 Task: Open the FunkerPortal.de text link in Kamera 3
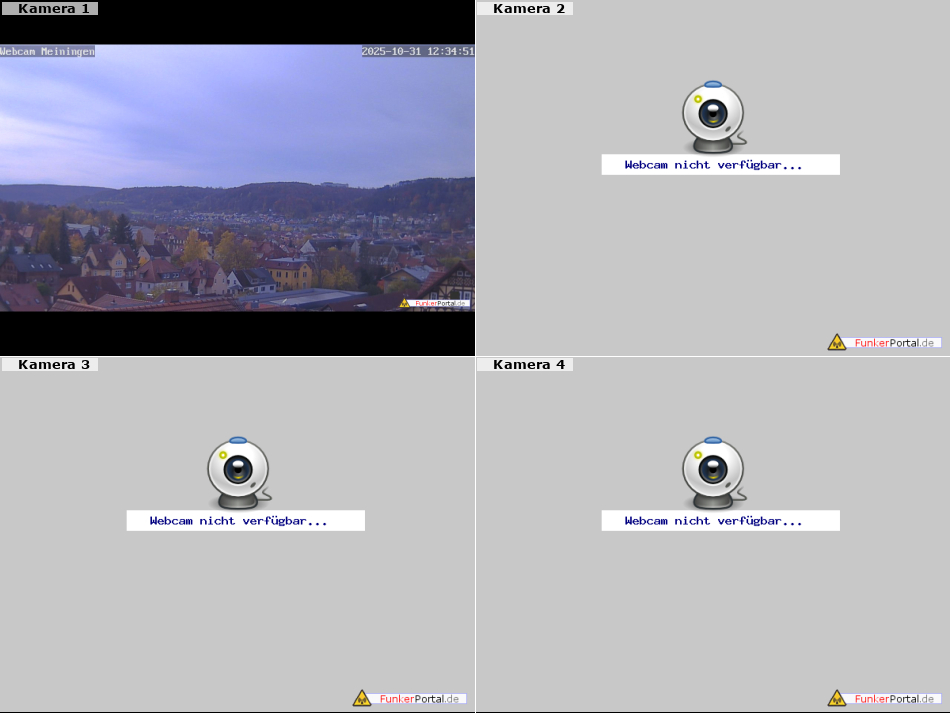tap(419, 698)
